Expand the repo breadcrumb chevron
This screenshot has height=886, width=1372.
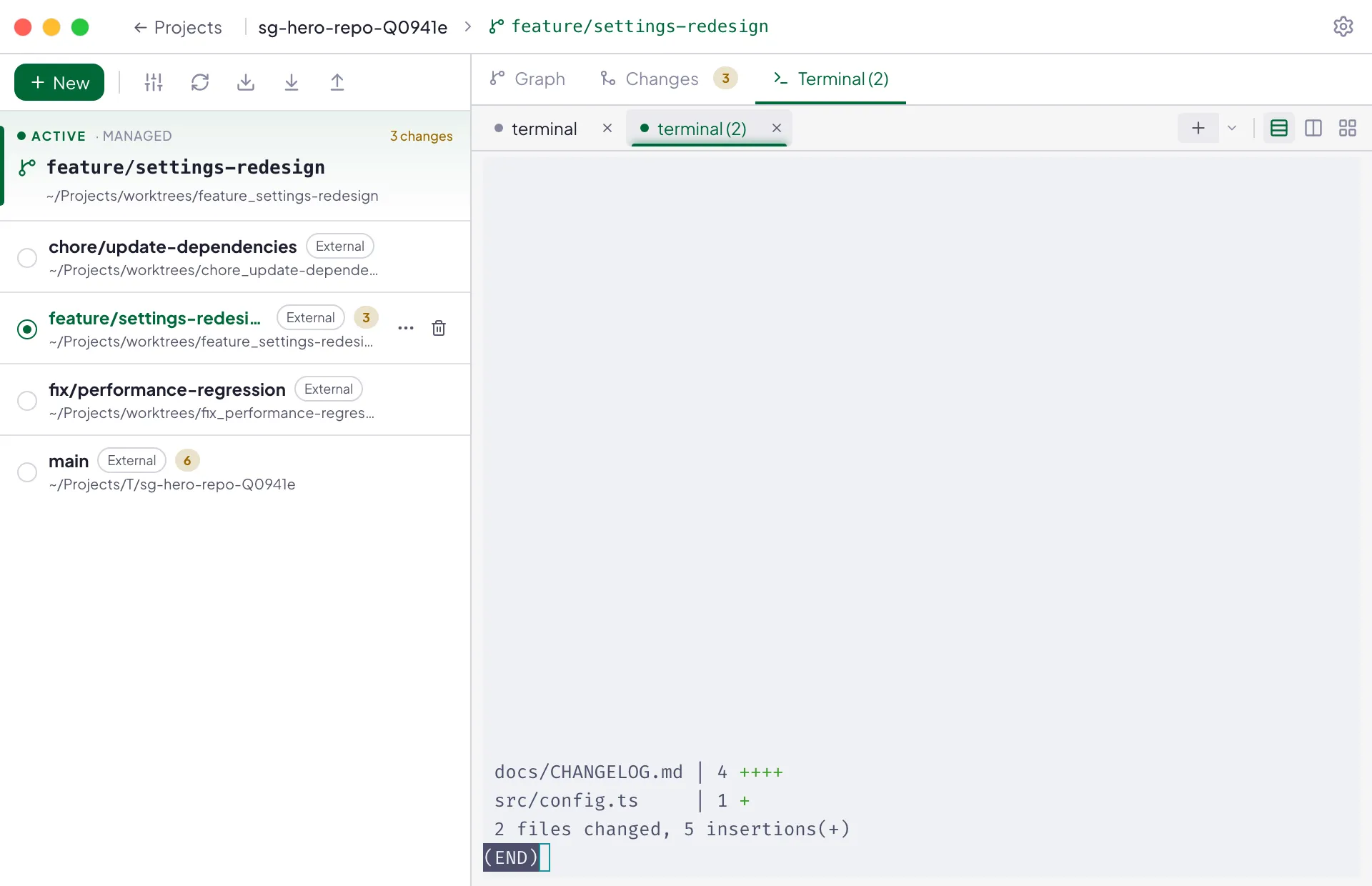468,26
